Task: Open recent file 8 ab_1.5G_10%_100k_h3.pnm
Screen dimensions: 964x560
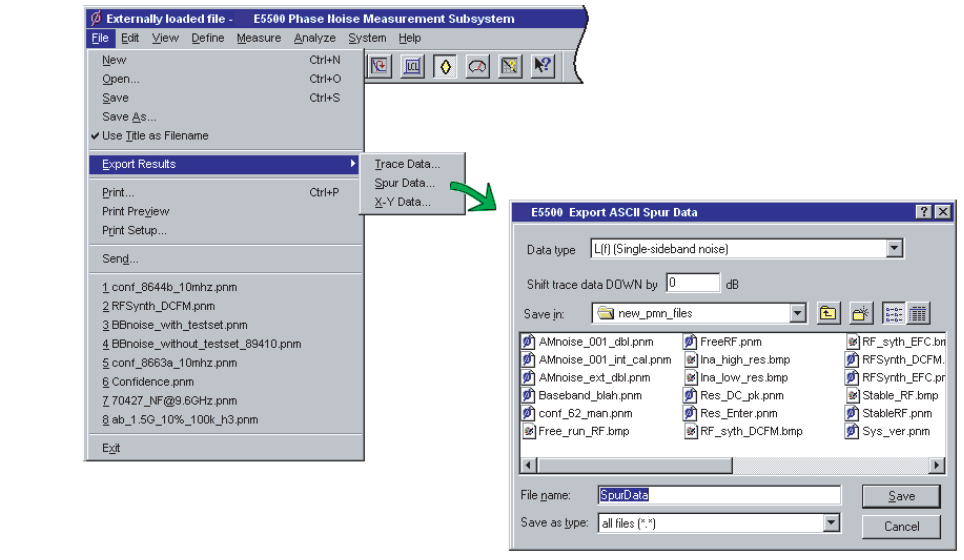Action: coord(224,420)
